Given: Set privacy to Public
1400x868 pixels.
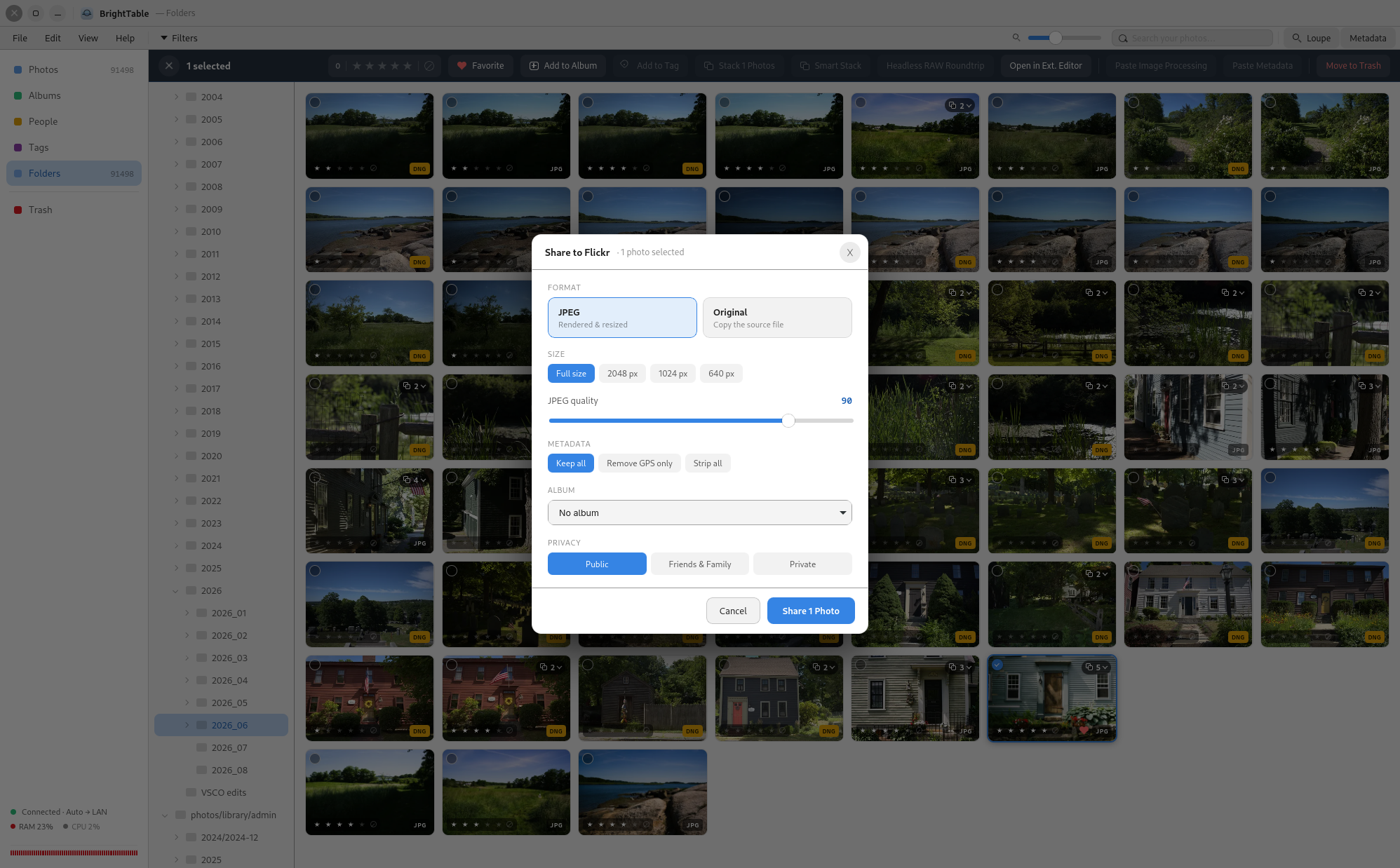Looking at the screenshot, I should (597, 564).
